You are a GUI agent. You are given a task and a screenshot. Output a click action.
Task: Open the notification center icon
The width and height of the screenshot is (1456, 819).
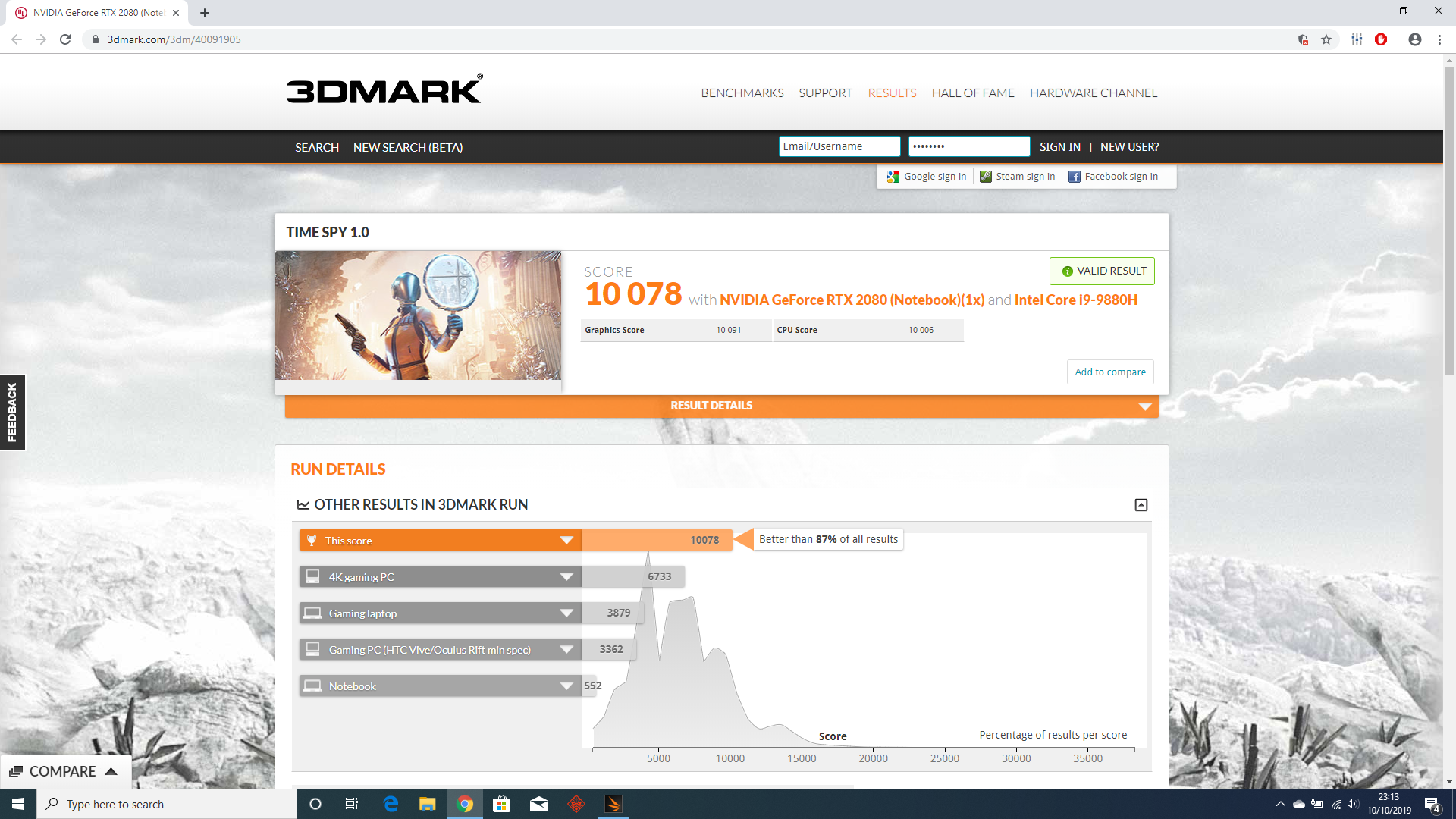pos(1432,805)
